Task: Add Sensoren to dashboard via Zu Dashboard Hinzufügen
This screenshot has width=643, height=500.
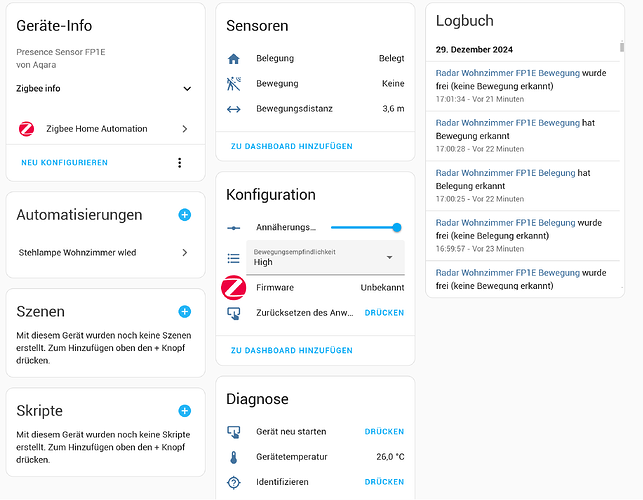Action: (291, 146)
